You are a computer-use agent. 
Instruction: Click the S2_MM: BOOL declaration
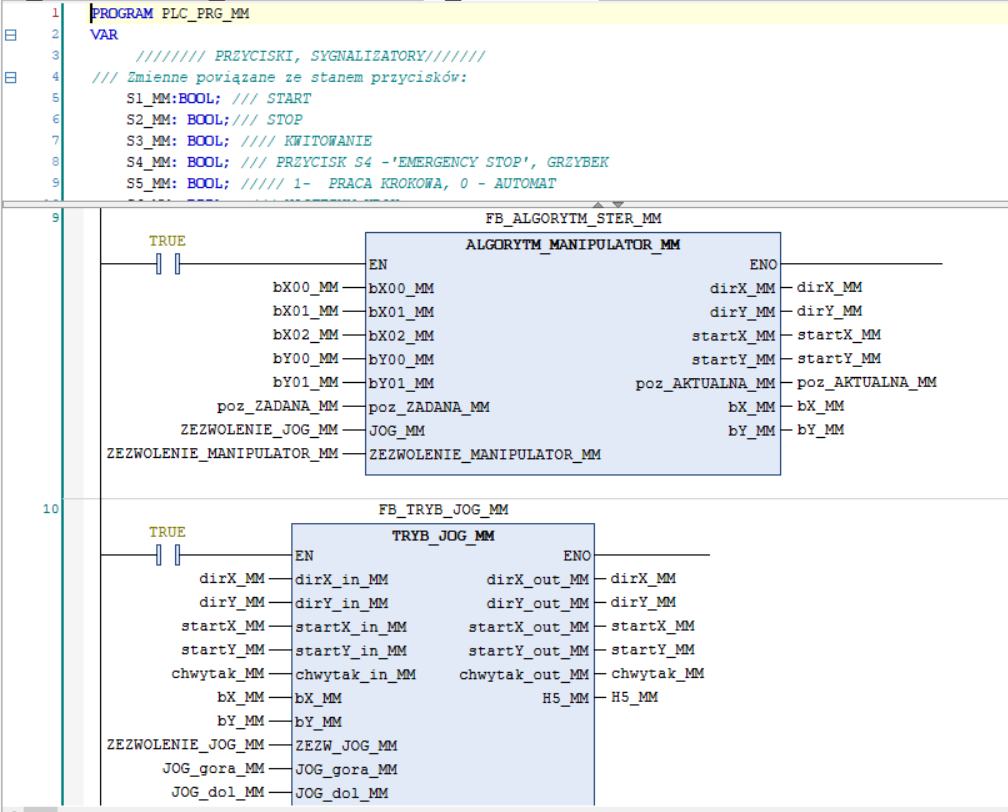[x=178, y=120]
